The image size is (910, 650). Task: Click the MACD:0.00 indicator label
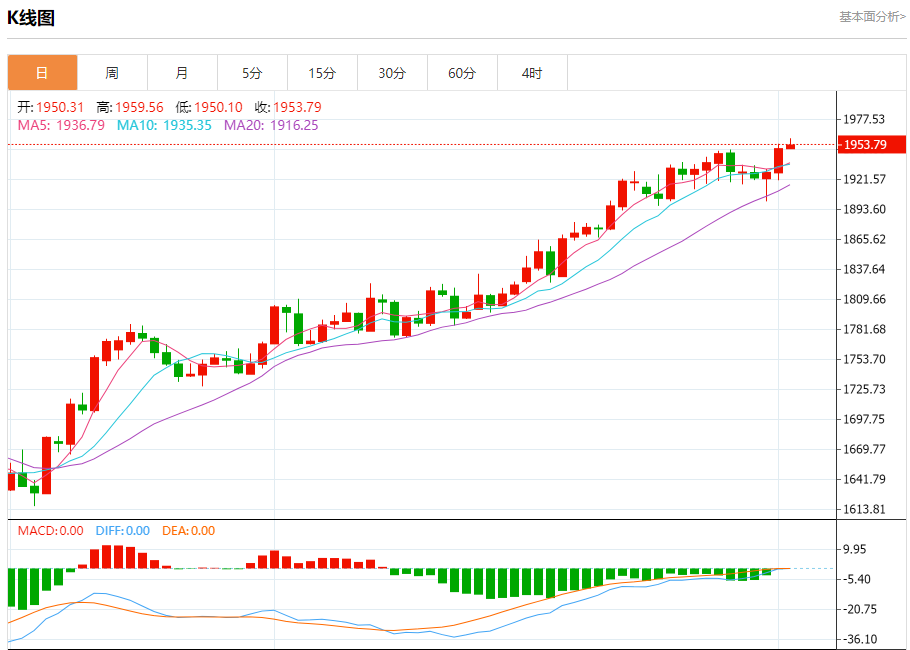[50, 530]
